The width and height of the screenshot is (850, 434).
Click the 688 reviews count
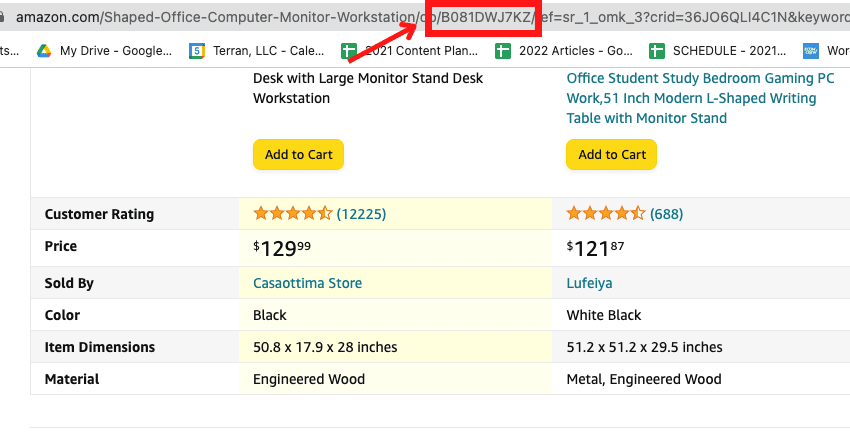[666, 214]
